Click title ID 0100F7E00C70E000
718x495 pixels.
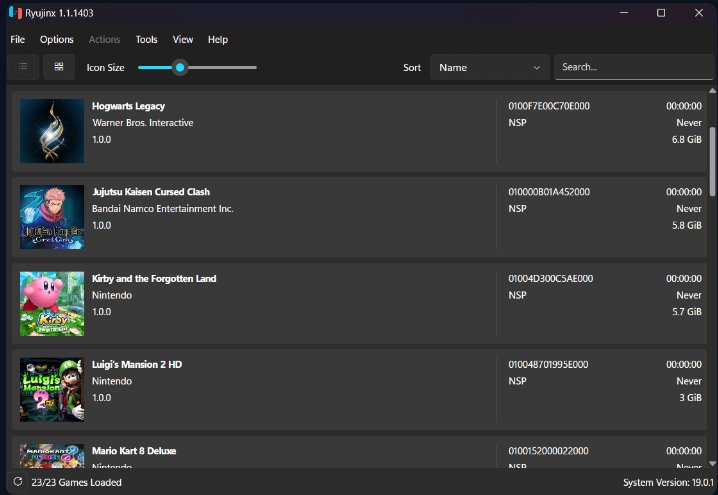click(549, 106)
